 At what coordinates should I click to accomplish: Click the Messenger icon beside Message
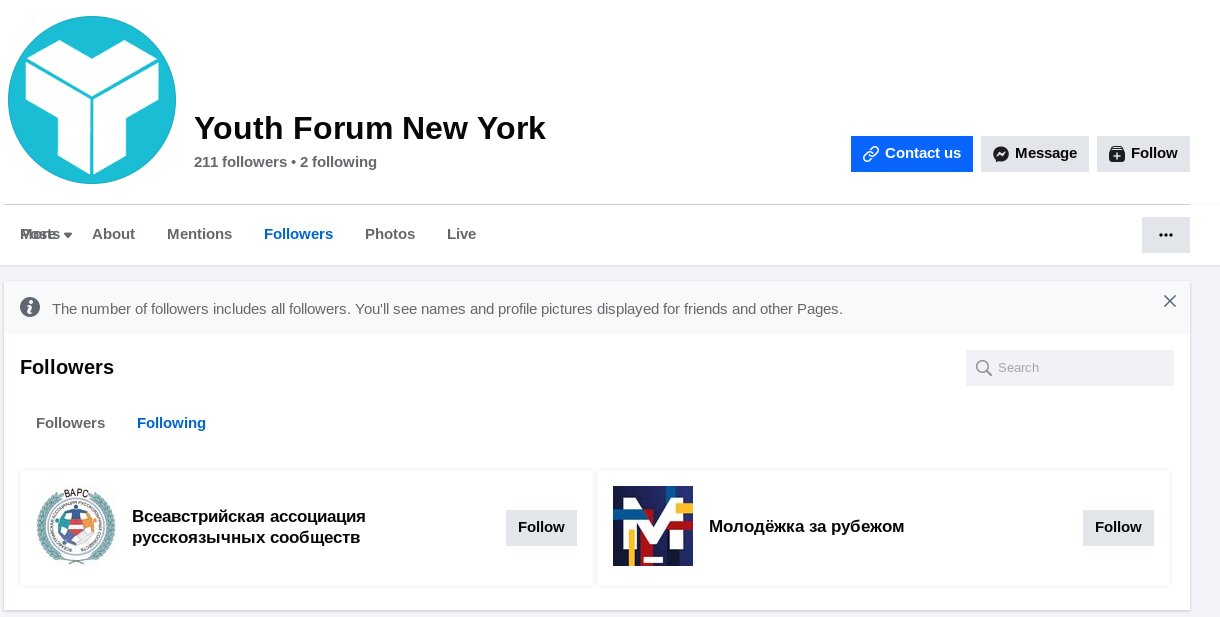(1001, 154)
